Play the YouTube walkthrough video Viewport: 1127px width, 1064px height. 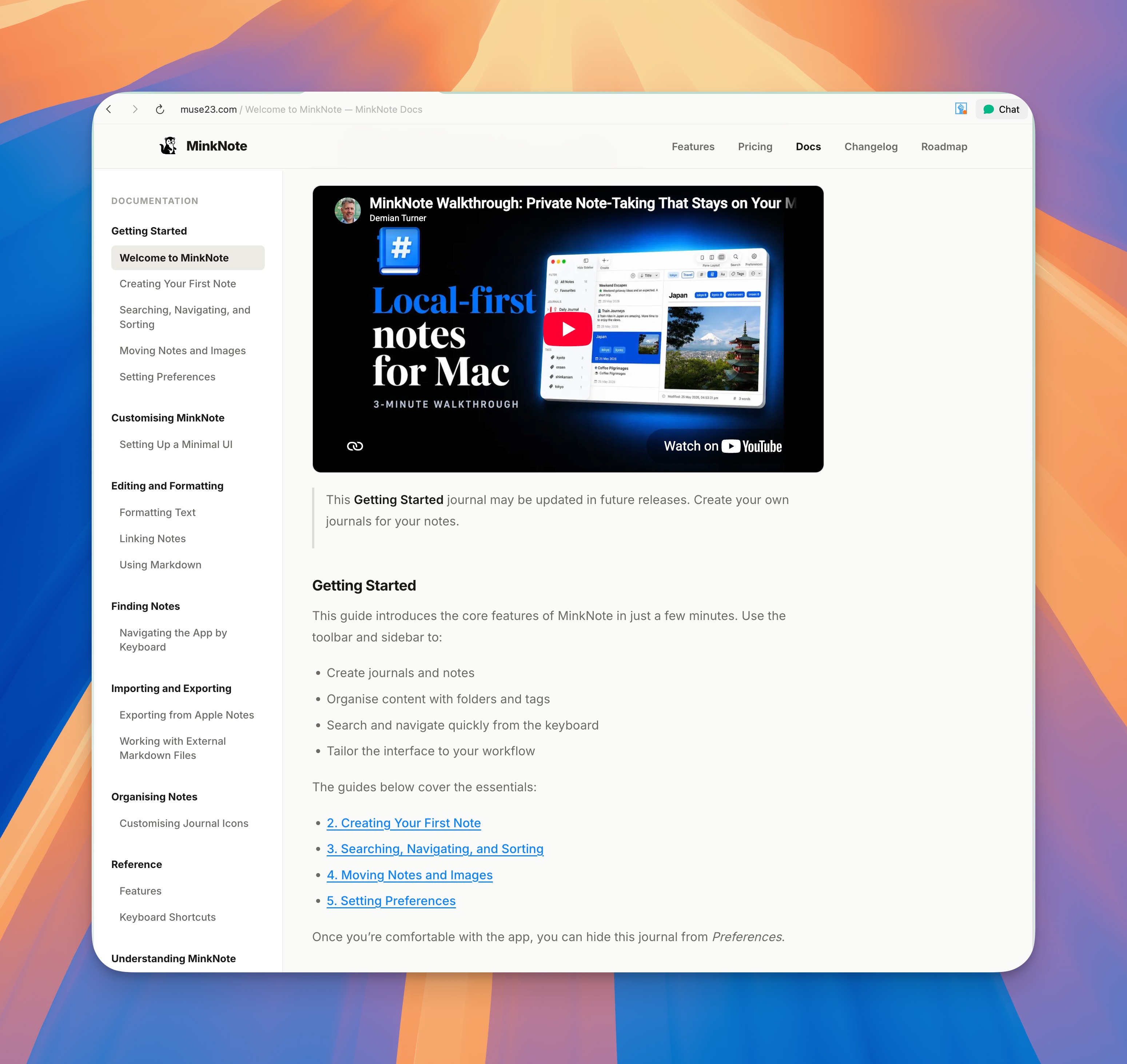click(568, 329)
